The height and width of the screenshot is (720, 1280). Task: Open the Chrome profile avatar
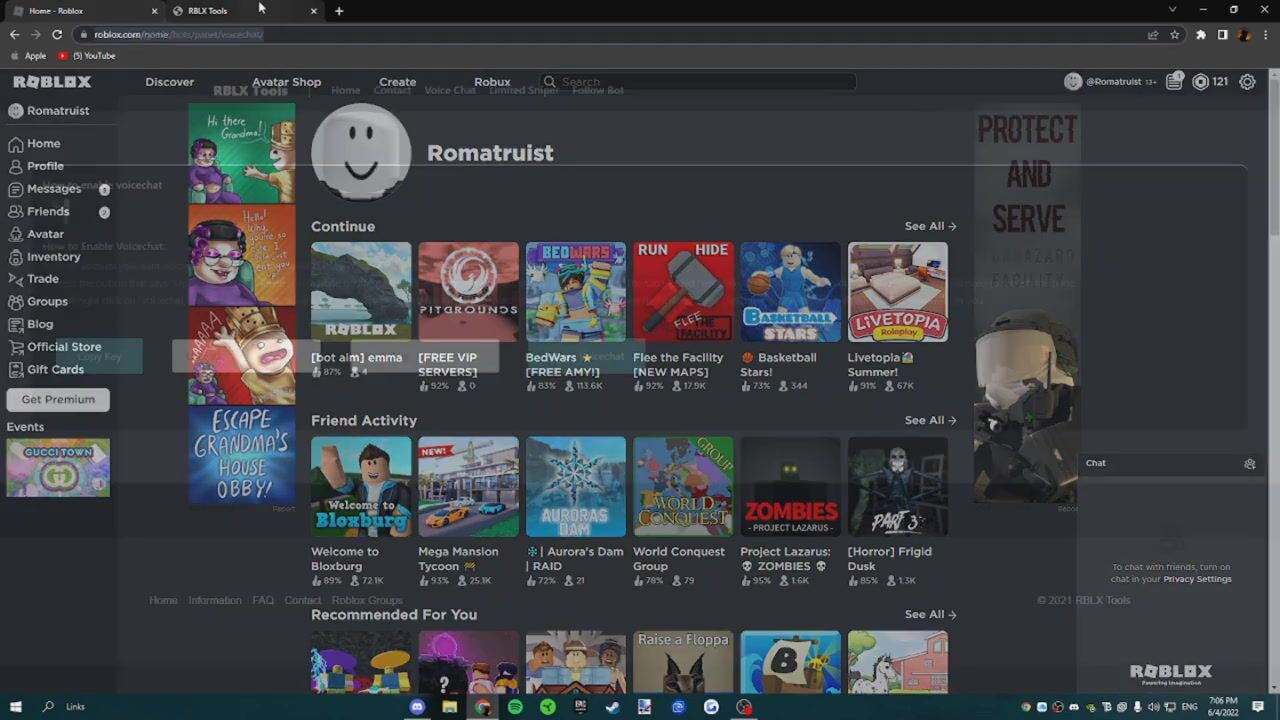(x=1244, y=34)
